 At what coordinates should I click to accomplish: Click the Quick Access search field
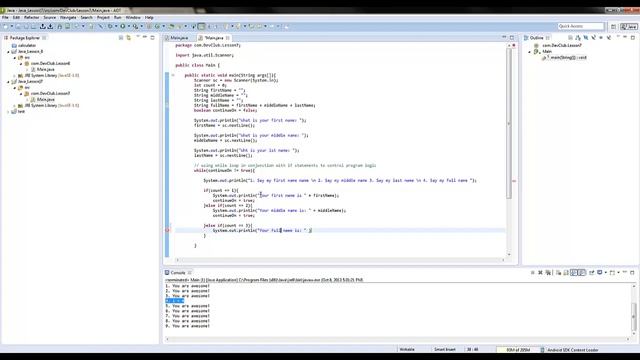pos(581,26)
